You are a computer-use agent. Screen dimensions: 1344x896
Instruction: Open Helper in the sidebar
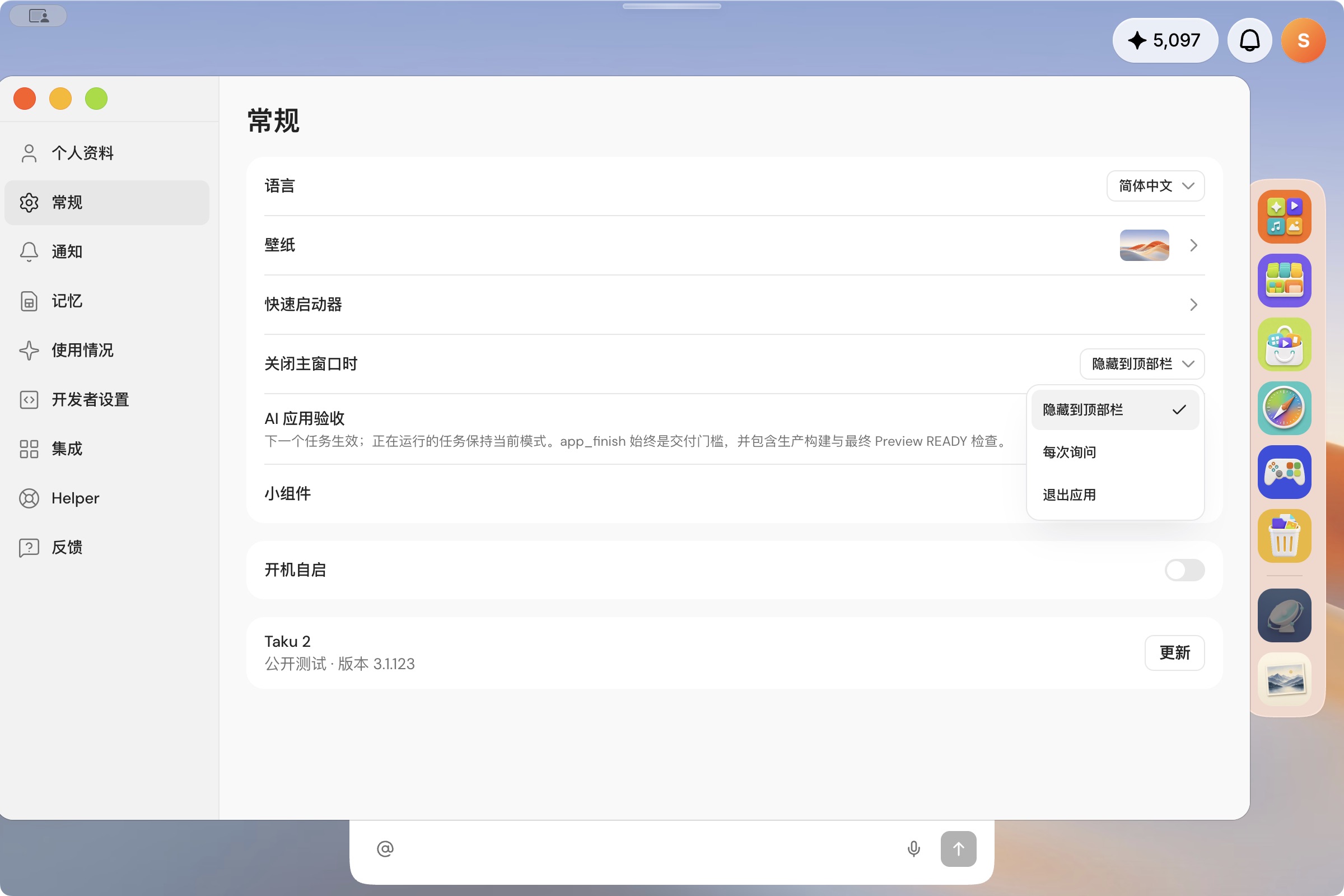point(107,498)
